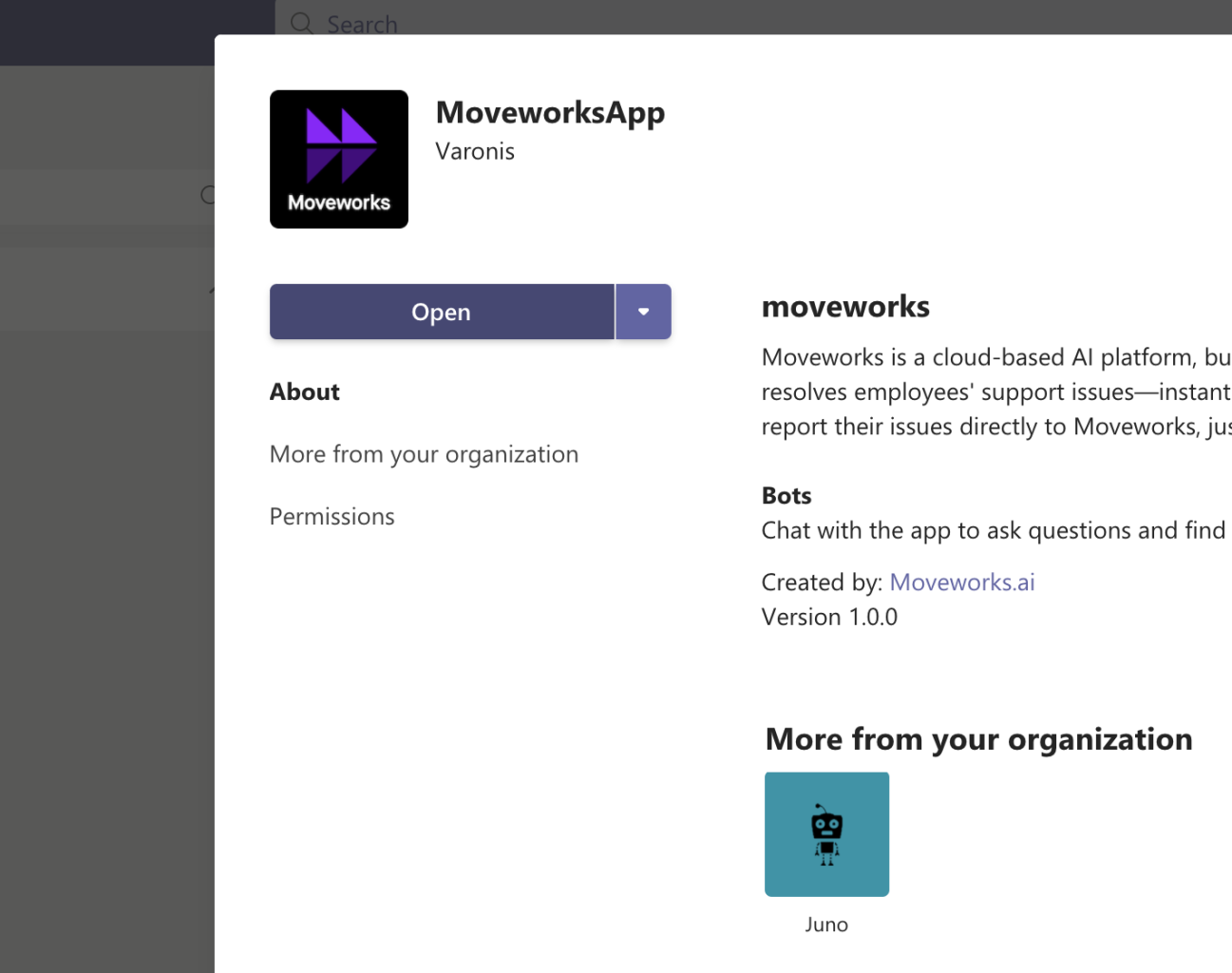
Task: Click the moveworks description heading
Action: [x=845, y=306]
